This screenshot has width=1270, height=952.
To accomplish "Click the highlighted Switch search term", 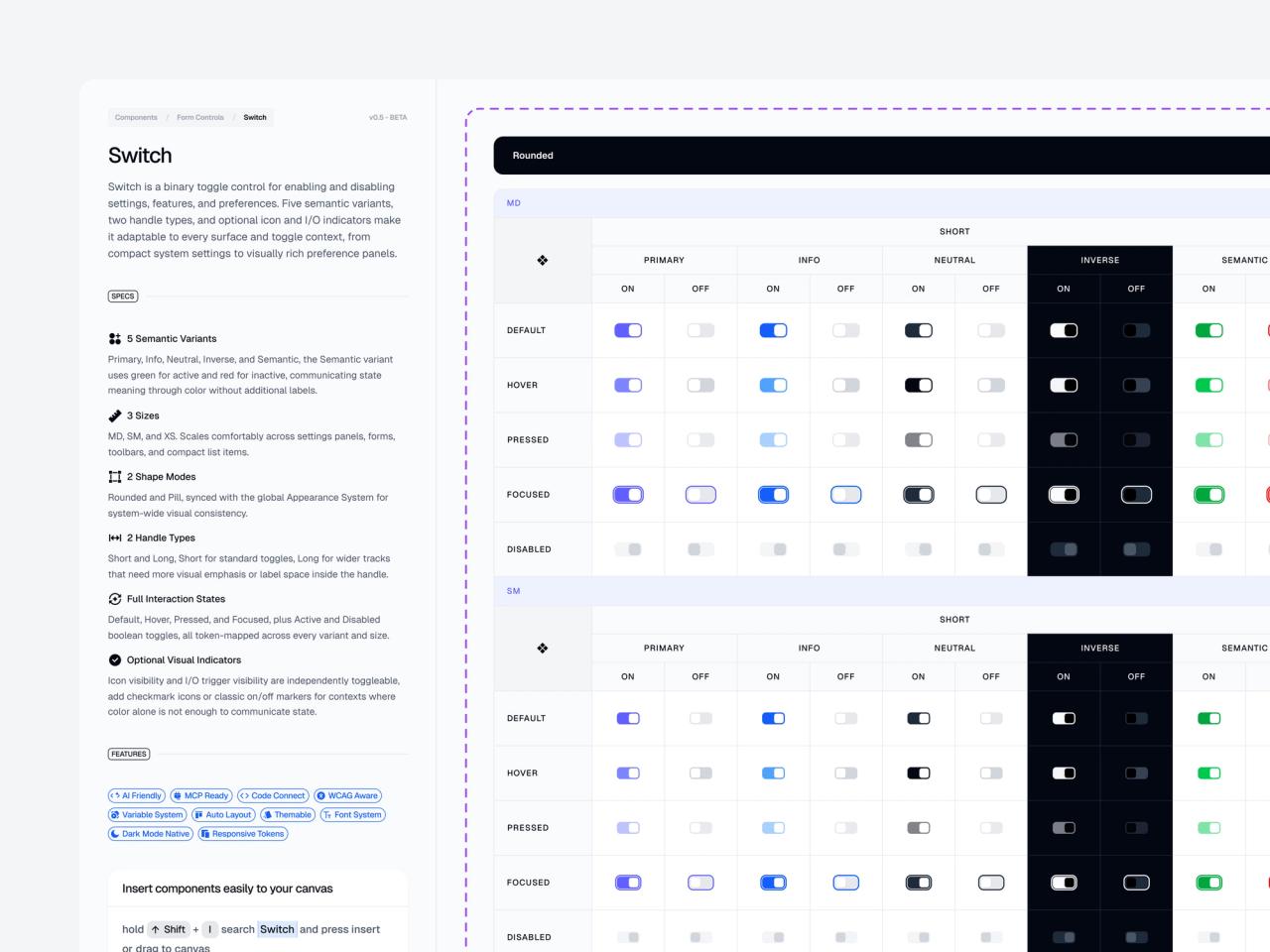I will tap(277, 929).
